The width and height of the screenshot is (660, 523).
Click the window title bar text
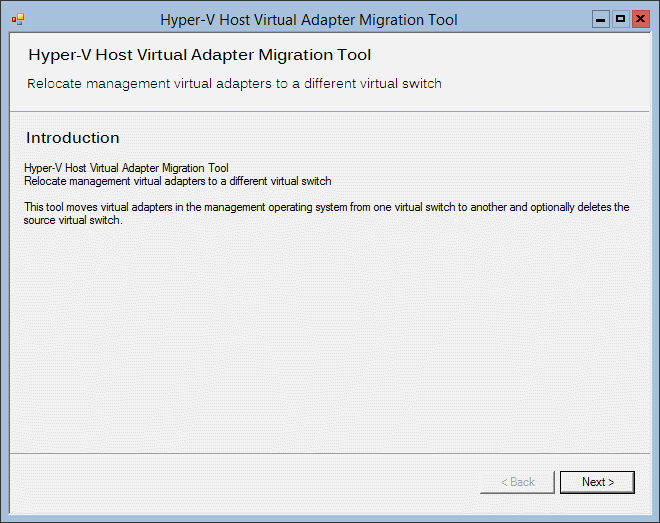click(309, 20)
